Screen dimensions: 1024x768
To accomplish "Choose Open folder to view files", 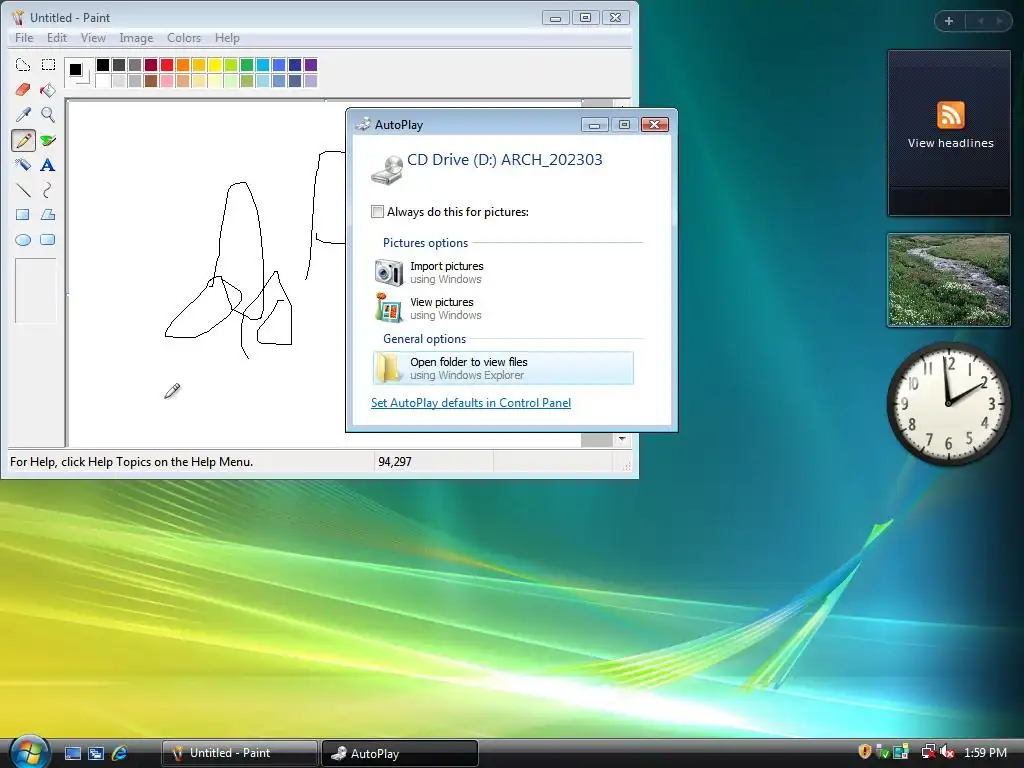I will [x=504, y=368].
